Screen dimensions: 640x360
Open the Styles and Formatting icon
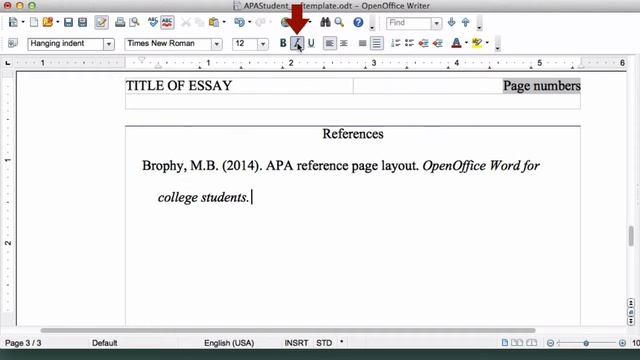coord(13,43)
